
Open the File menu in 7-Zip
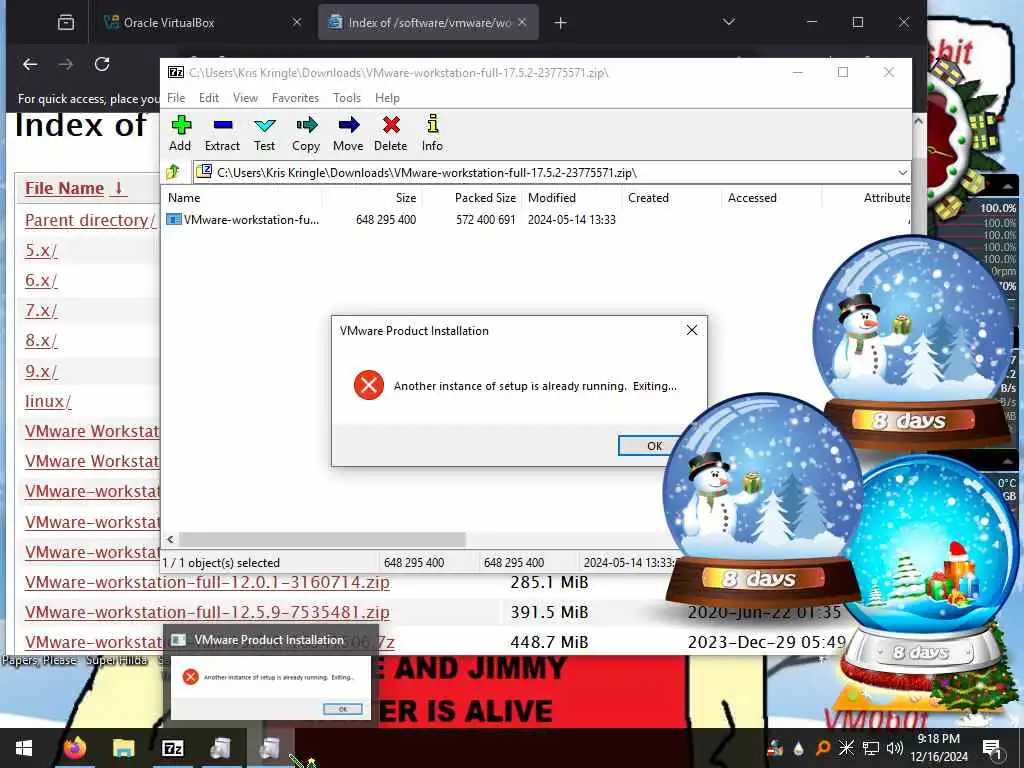click(x=176, y=98)
